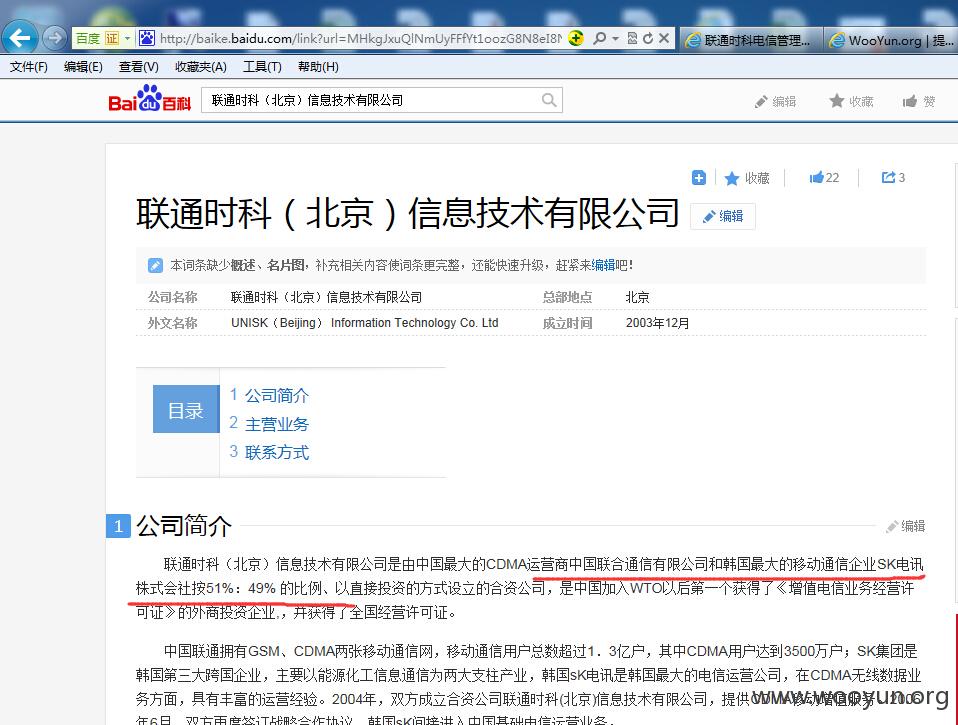The height and width of the screenshot is (725, 958).
Task: Switch to the 联通时科电信管理 tab
Action: pos(750,40)
